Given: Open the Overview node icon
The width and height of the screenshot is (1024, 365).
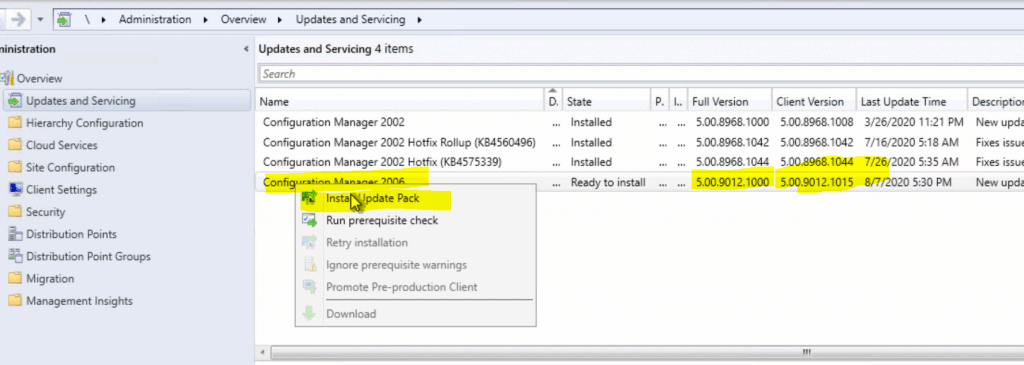Looking at the screenshot, I should 8,78.
